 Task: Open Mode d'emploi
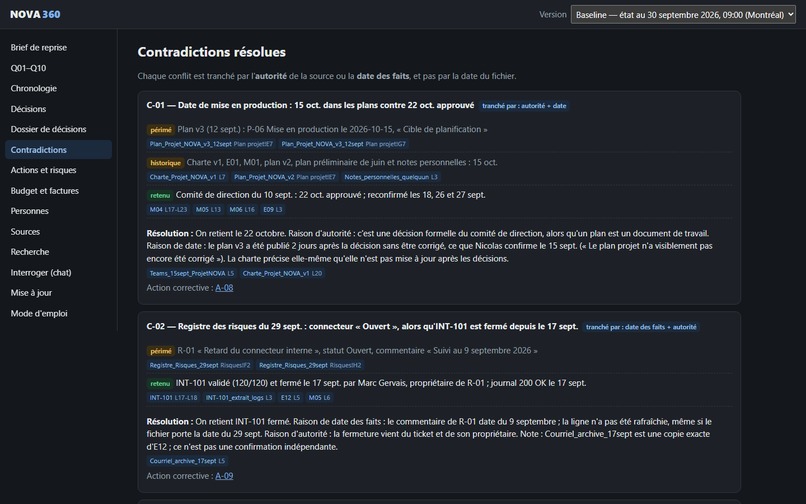click(x=58, y=313)
